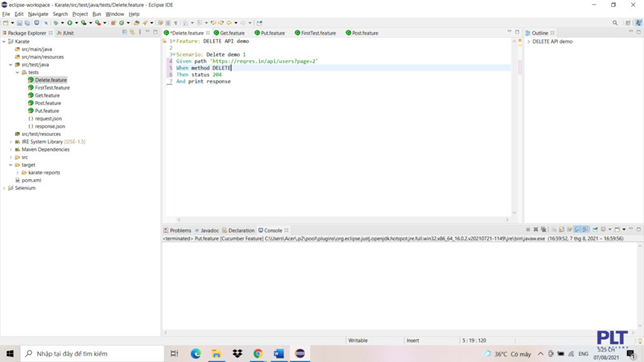This screenshot has height=362, width=644.
Task: Open dropdown next to Open Console icon
Action: (x=624, y=229)
